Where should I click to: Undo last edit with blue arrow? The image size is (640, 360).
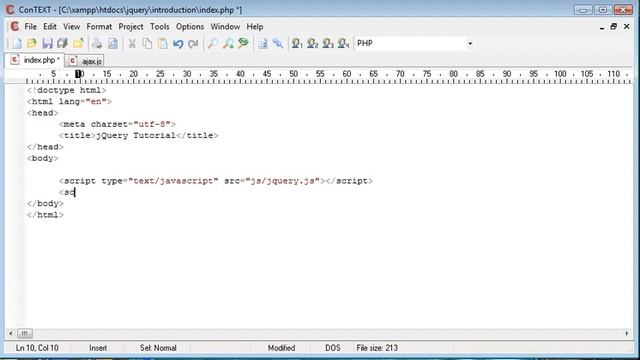178,43
